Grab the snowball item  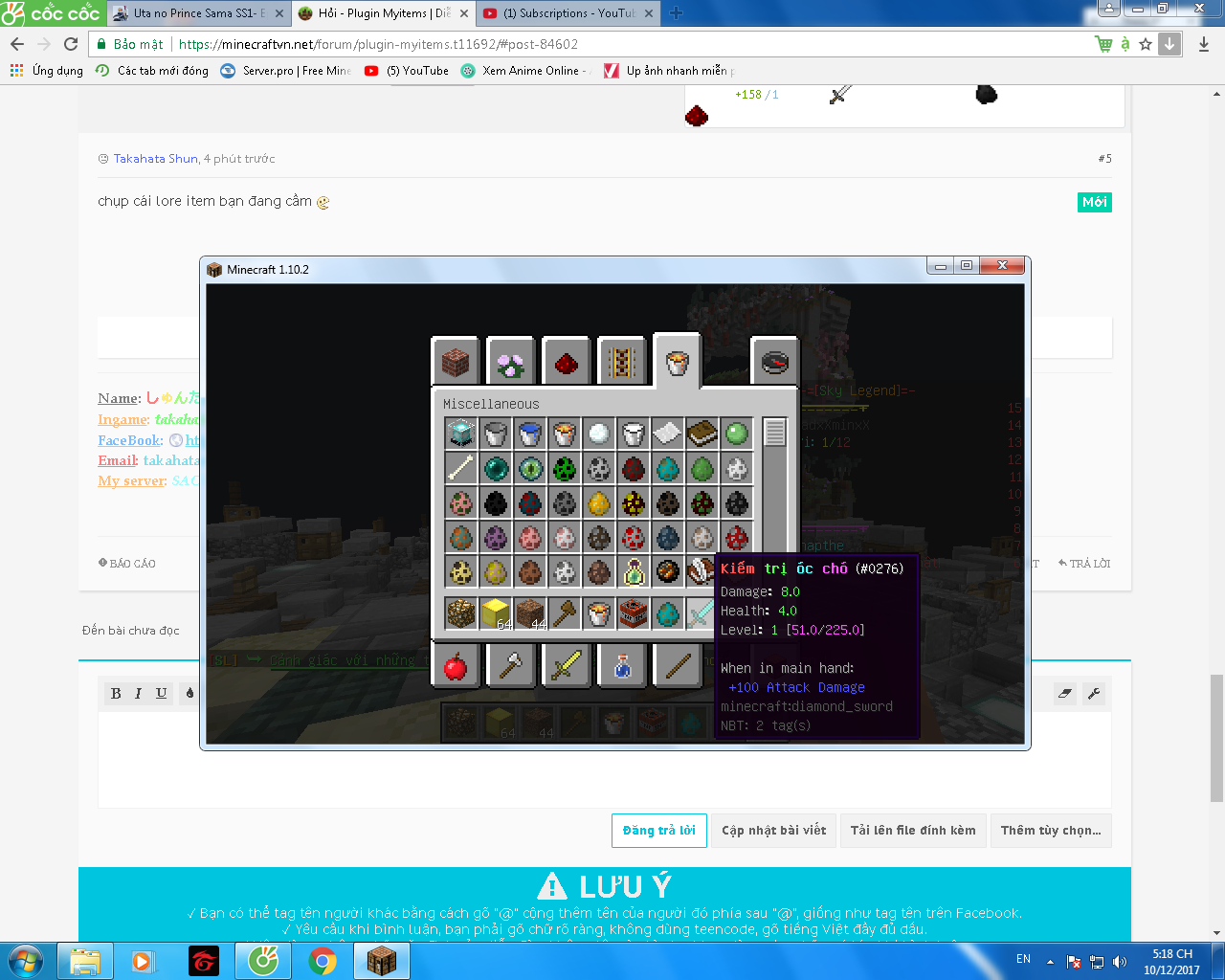pyautogui.click(x=599, y=434)
